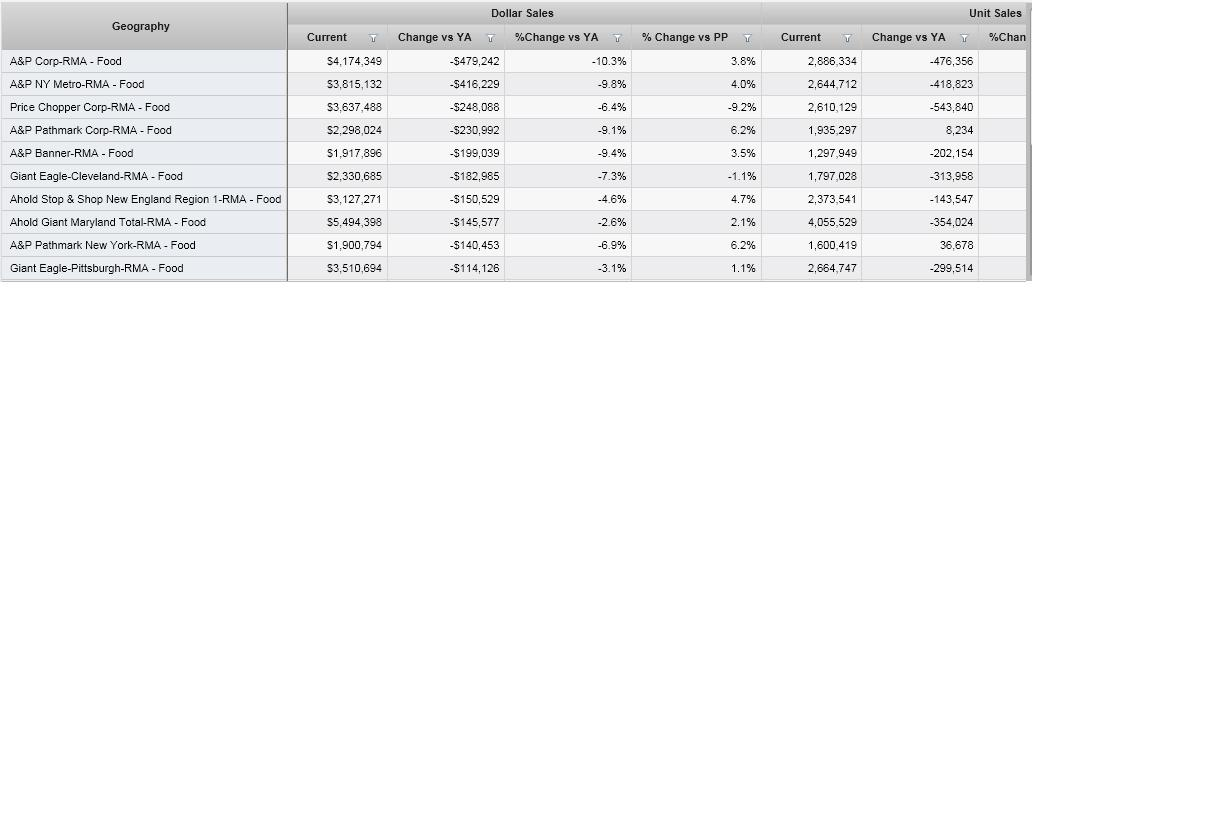Open filter for Dollar Sales Change vs YA
This screenshot has height=834, width=1218.
(490, 38)
